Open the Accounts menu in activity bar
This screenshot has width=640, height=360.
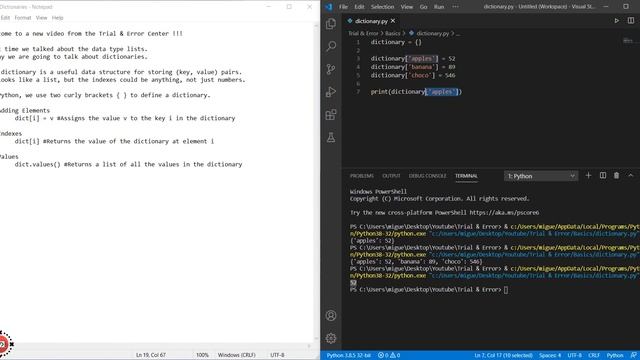click(x=331, y=316)
